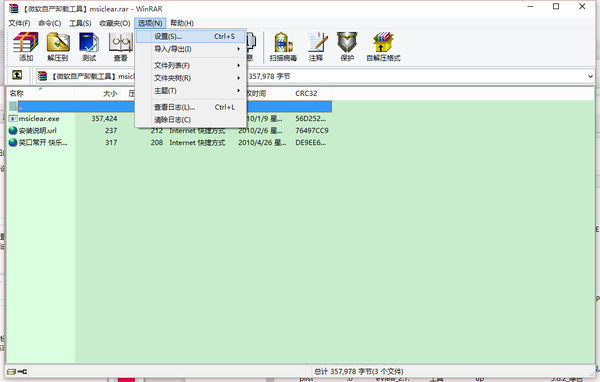Viewport: 600px width, 382px height.
Task: Click the archive path address field
Action: 314,76
